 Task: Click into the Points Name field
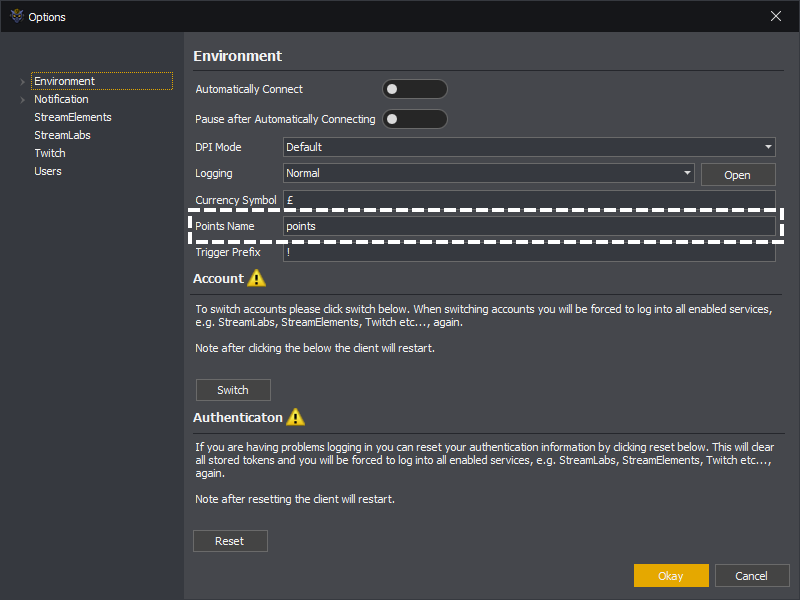529,226
